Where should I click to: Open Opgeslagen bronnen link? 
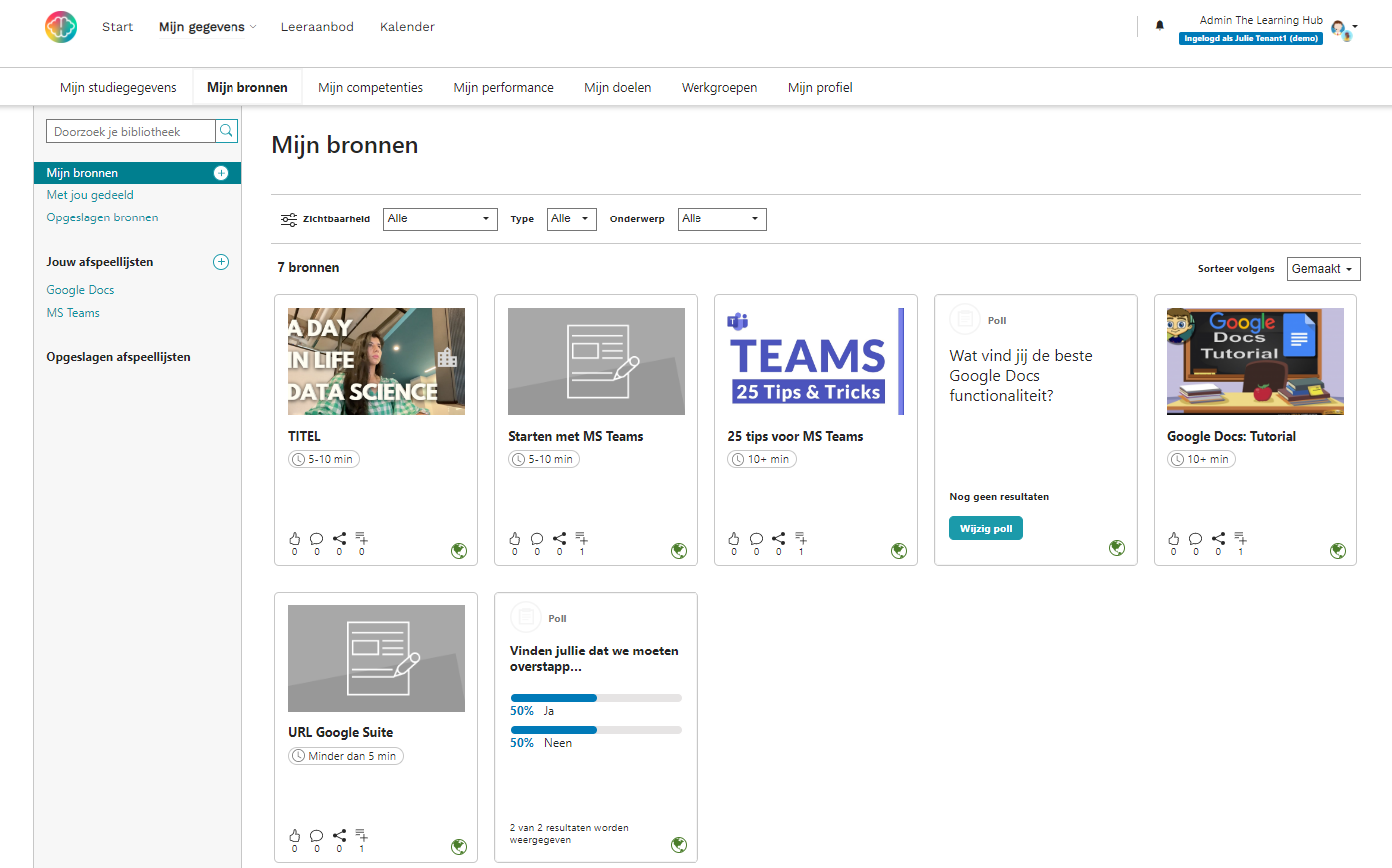pos(102,217)
